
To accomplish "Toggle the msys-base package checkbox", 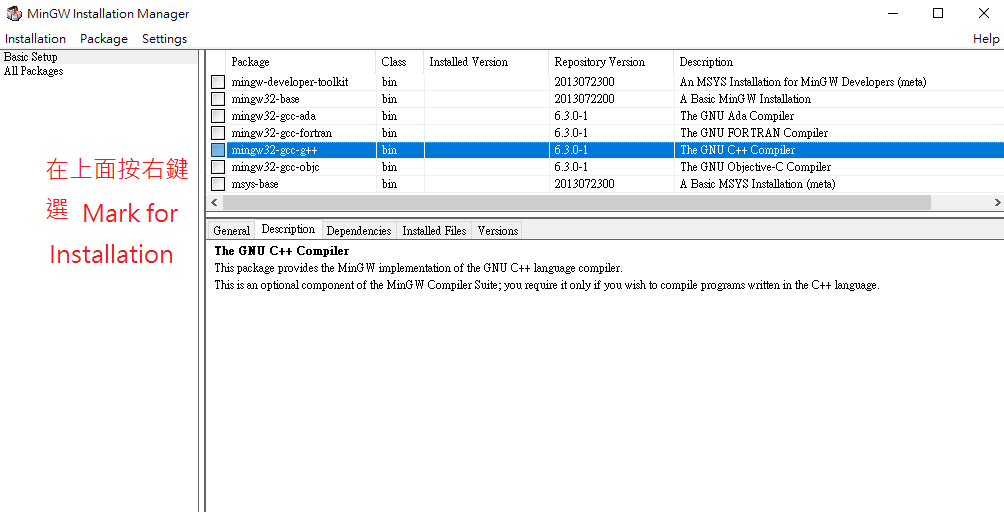I will pyautogui.click(x=218, y=184).
